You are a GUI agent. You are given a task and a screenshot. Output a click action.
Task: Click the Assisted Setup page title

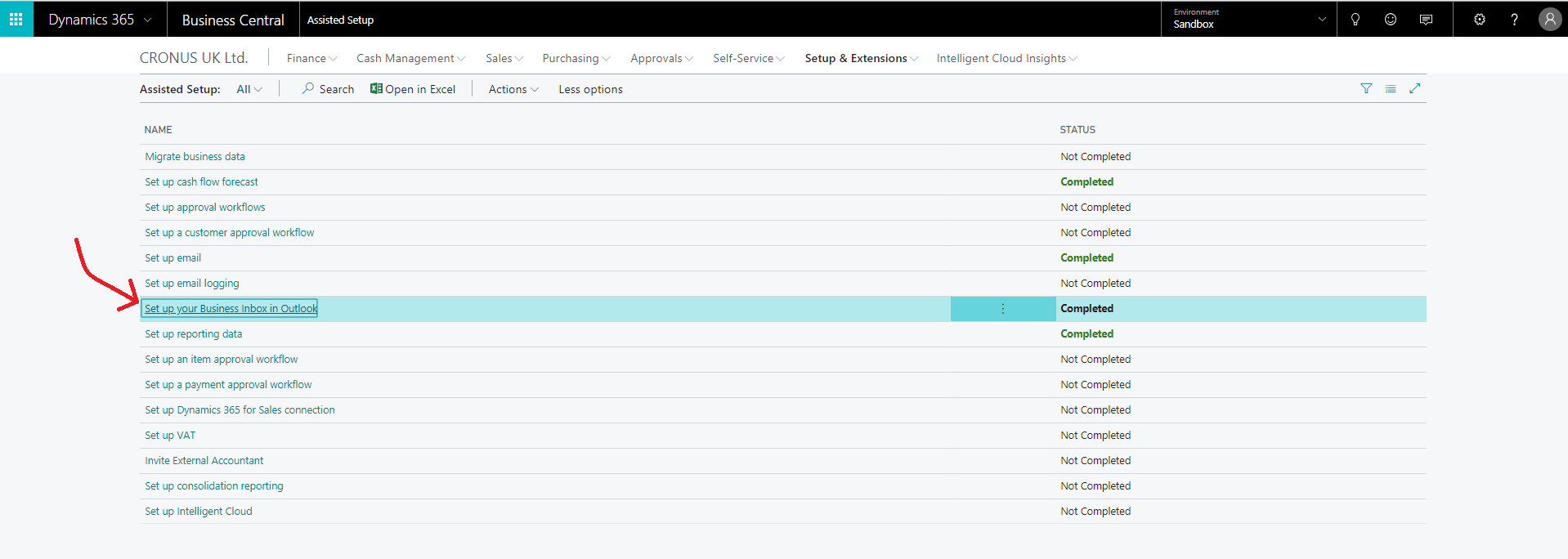[340, 20]
